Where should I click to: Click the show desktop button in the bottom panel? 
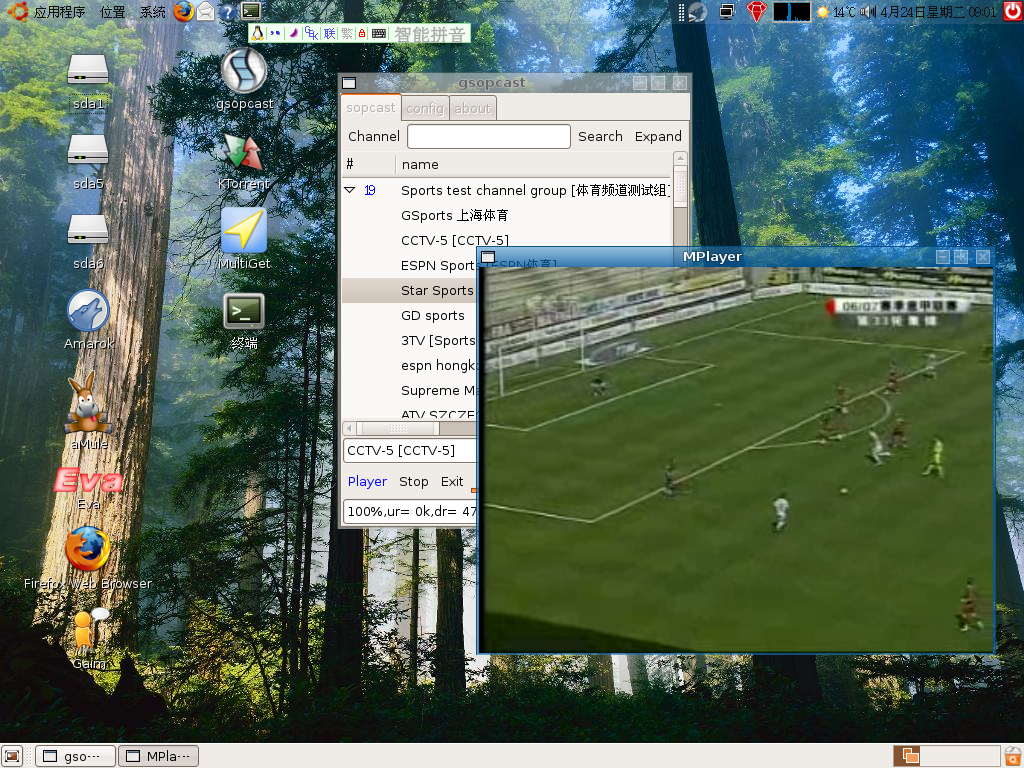12,756
